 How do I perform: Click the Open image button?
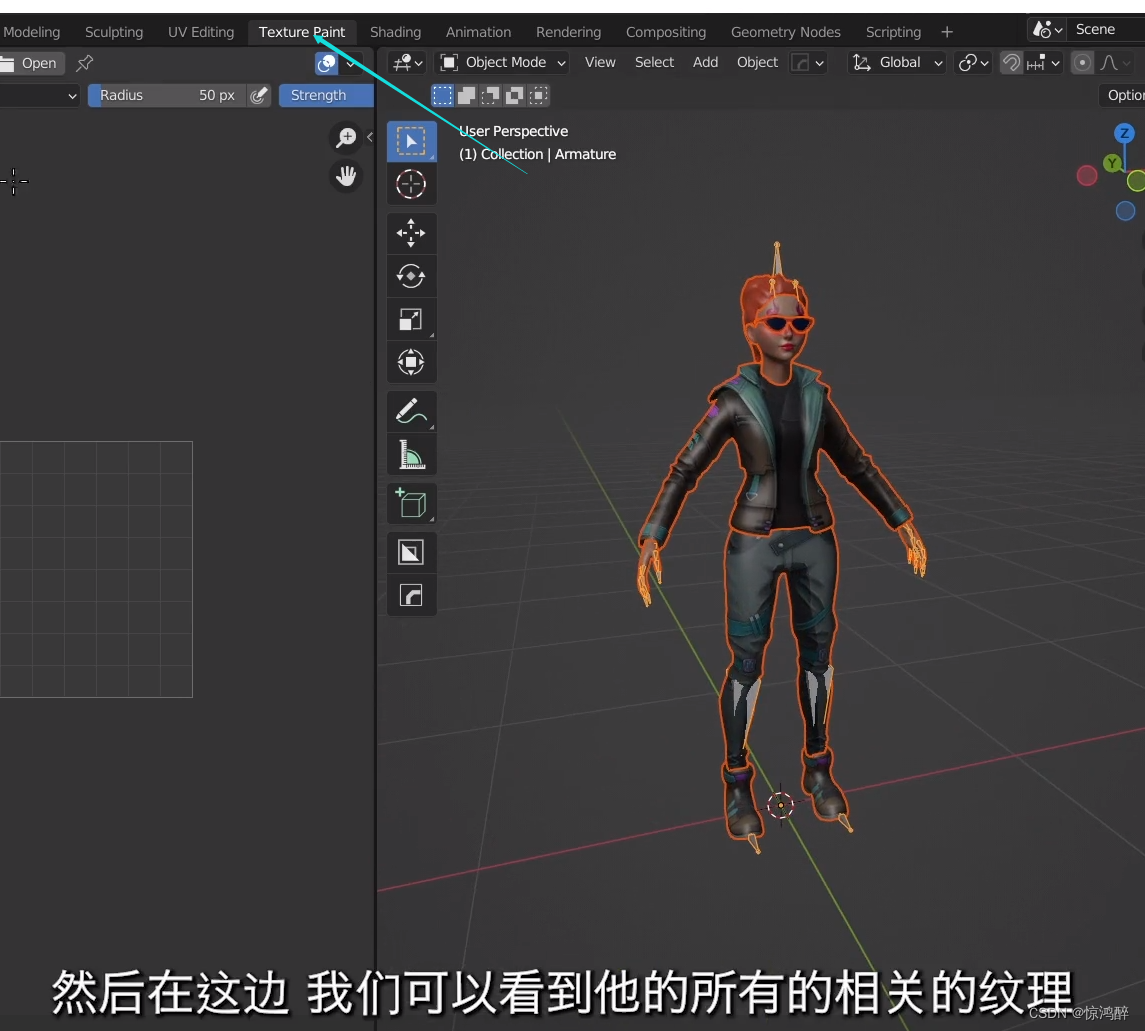pos(31,64)
